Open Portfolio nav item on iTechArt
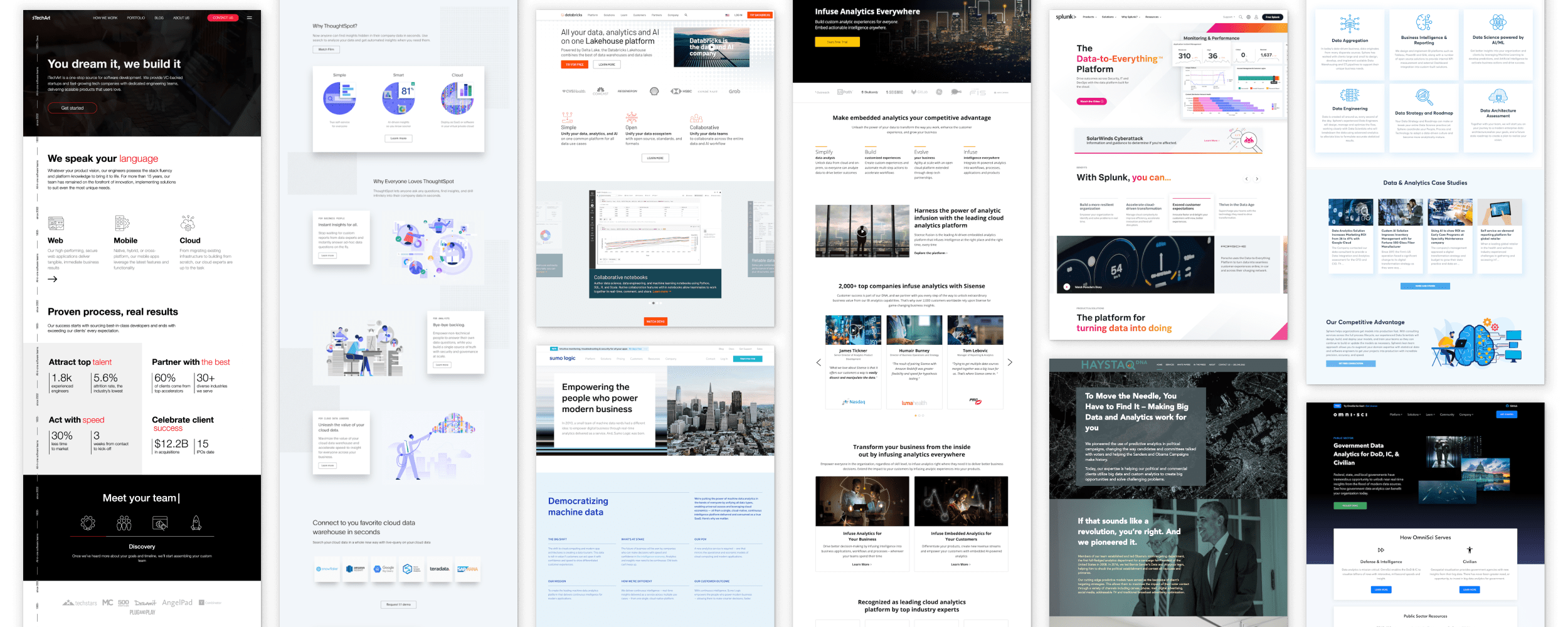 pyautogui.click(x=136, y=18)
